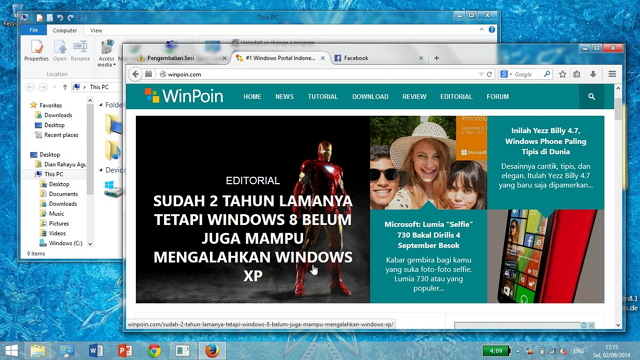Click the winpoin.com address bar

[318, 74]
